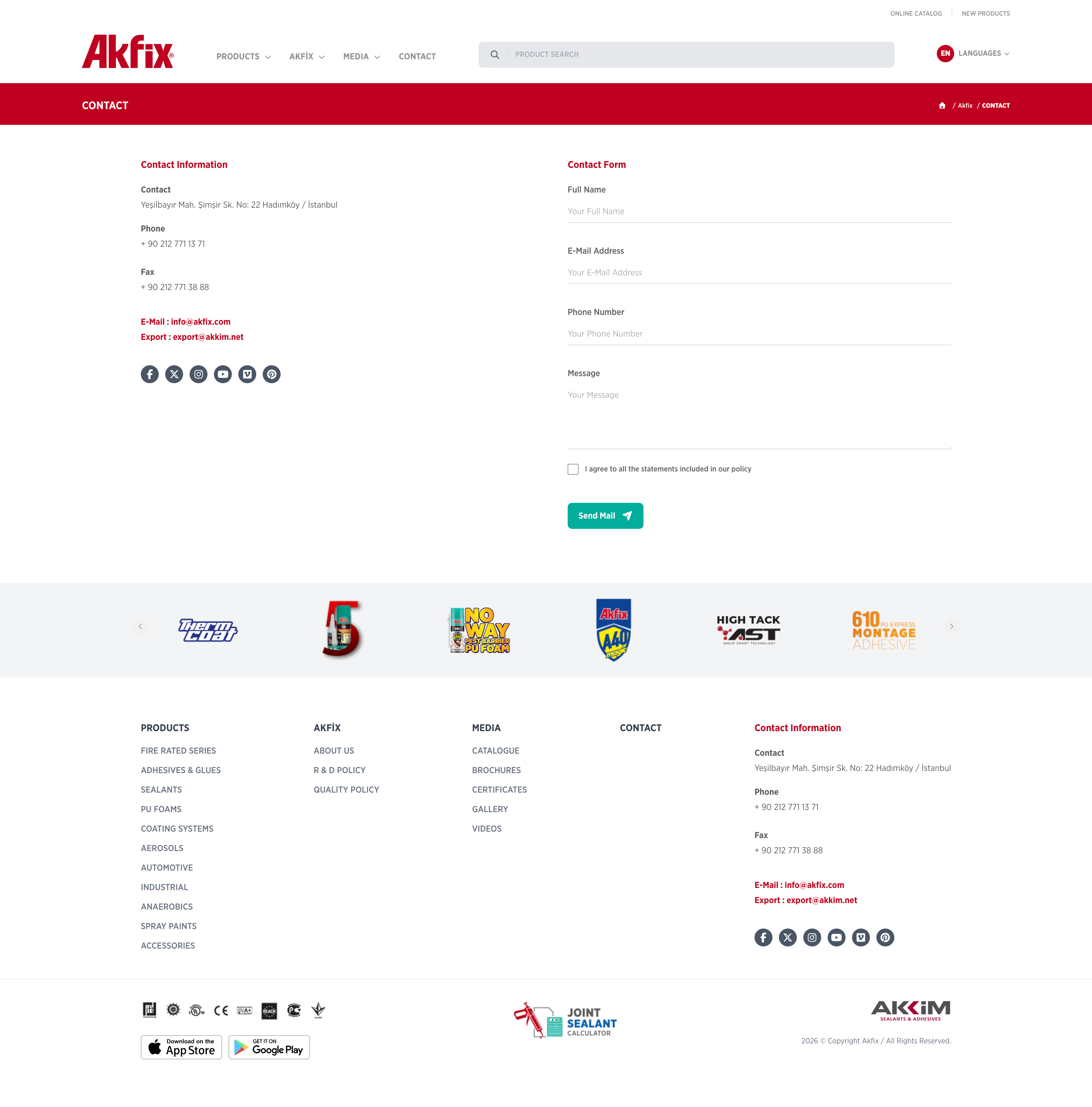Open Pinterest icon in footer contact section

click(885, 937)
